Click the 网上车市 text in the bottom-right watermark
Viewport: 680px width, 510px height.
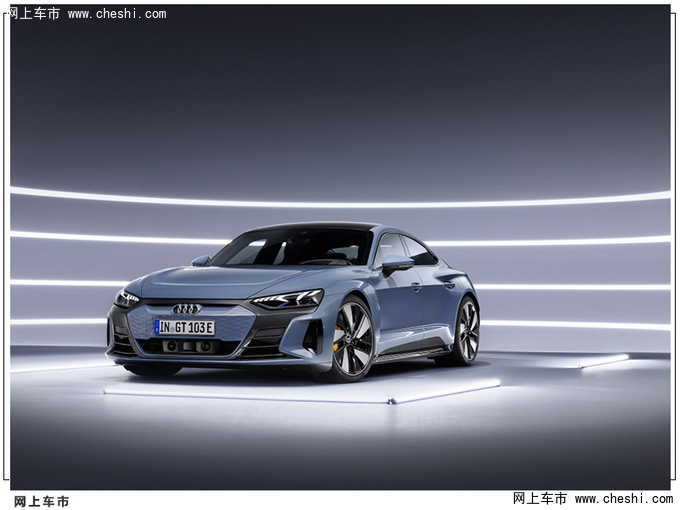[x=540, y=498]
